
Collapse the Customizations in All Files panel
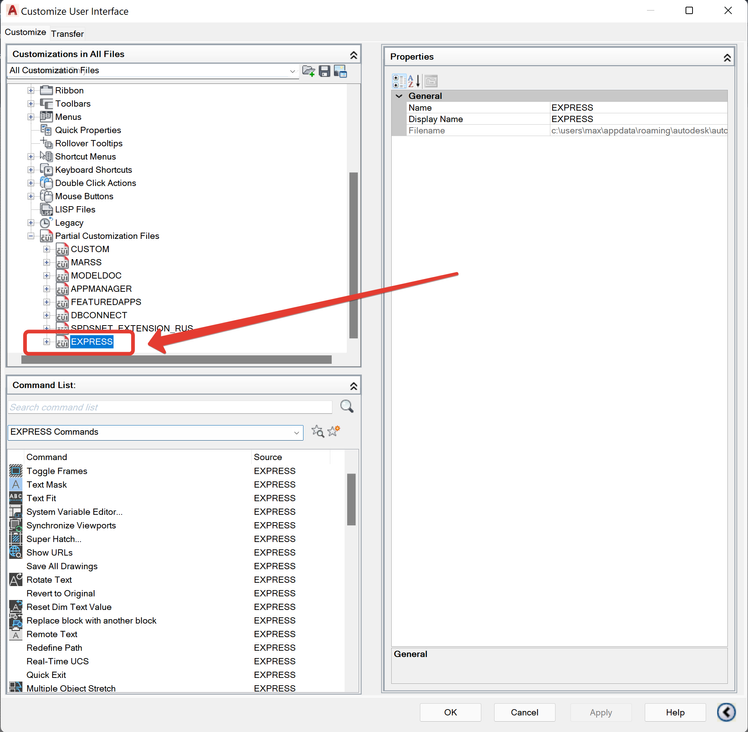click(x=353, y=55)
